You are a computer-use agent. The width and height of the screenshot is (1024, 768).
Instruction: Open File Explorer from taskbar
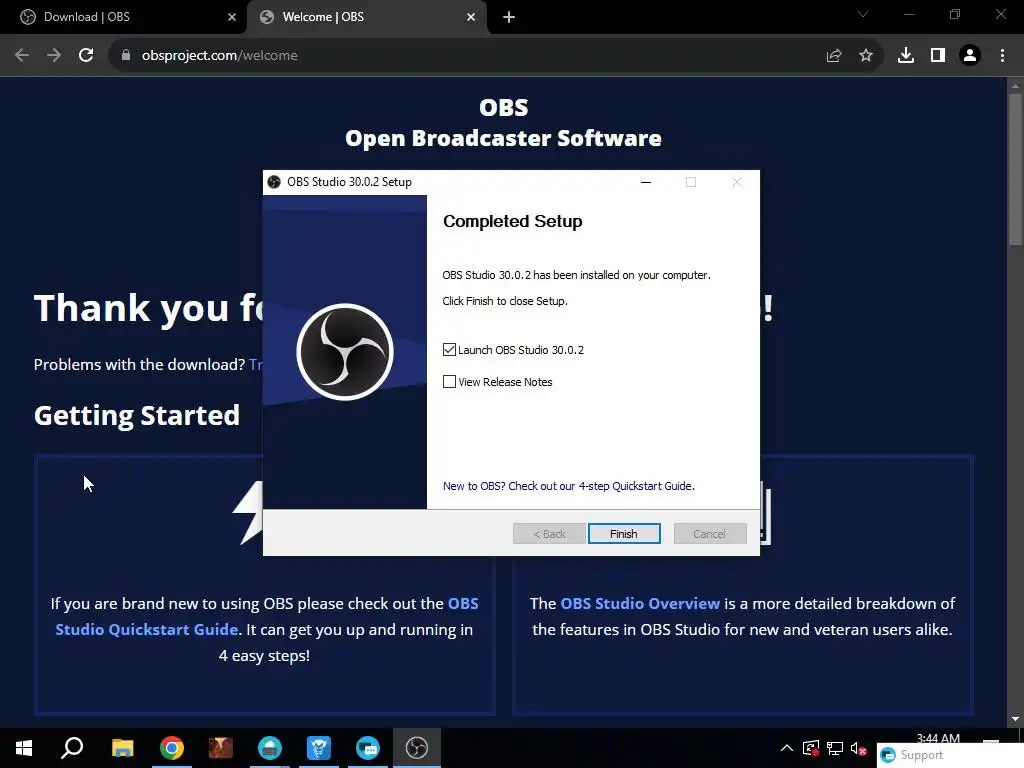pos(122,748)
